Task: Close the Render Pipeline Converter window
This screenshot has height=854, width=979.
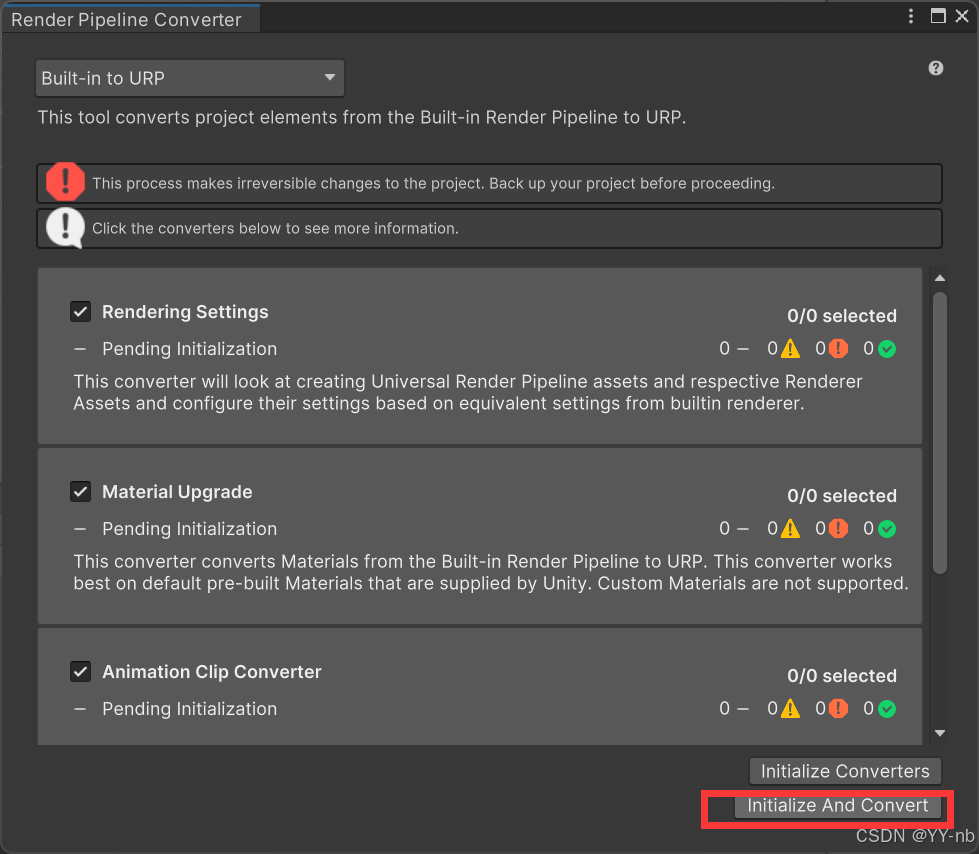Action: (962, 16)
